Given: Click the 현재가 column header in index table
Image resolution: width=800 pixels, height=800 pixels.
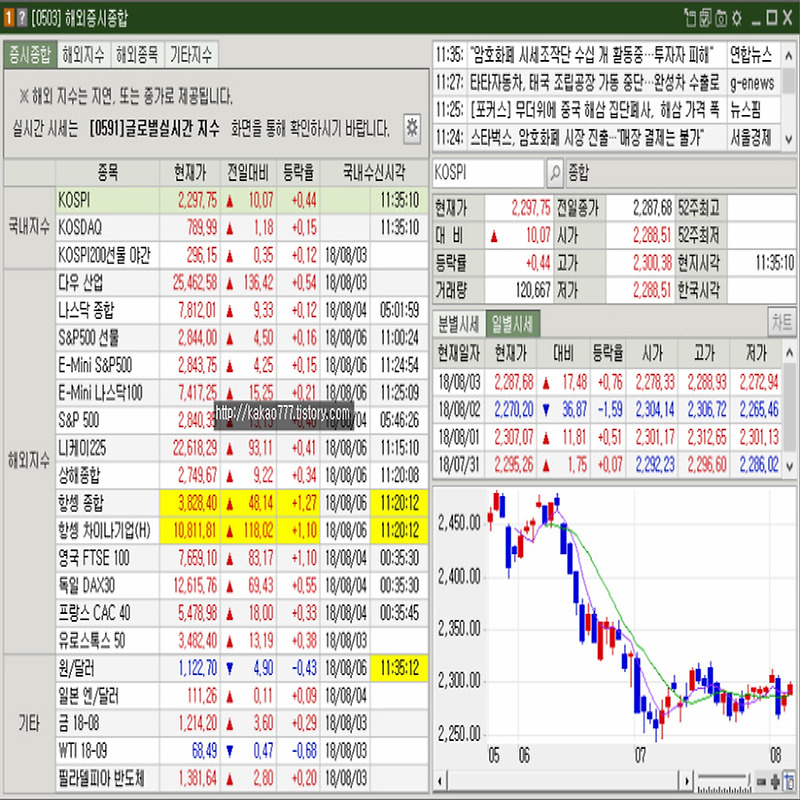Looking at the screenshot, I should coord(190,173).
